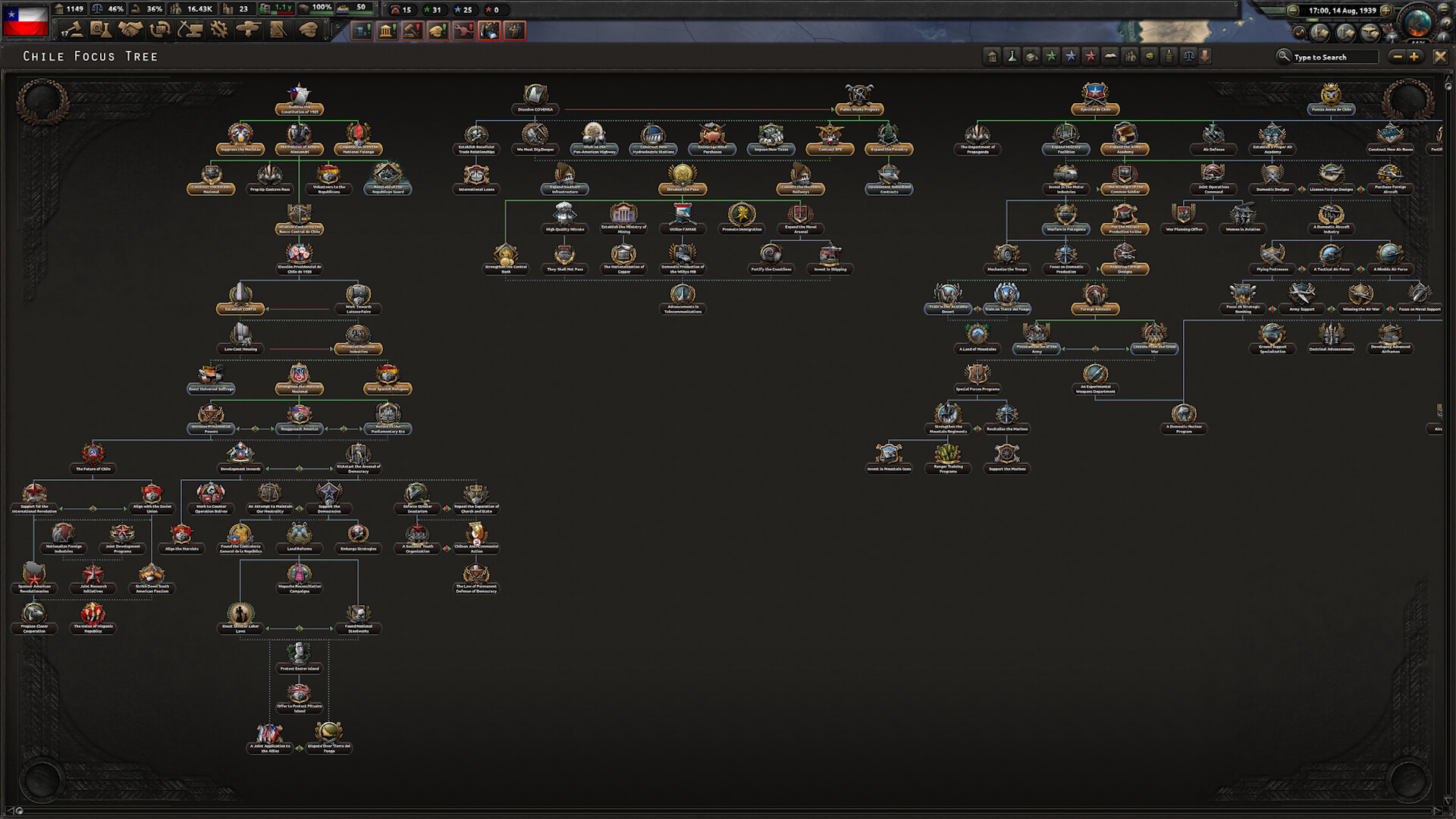Click the bank building focus filter icon
The width and height of the screenshot is (1456, 819).
click(x=993, y=56)
